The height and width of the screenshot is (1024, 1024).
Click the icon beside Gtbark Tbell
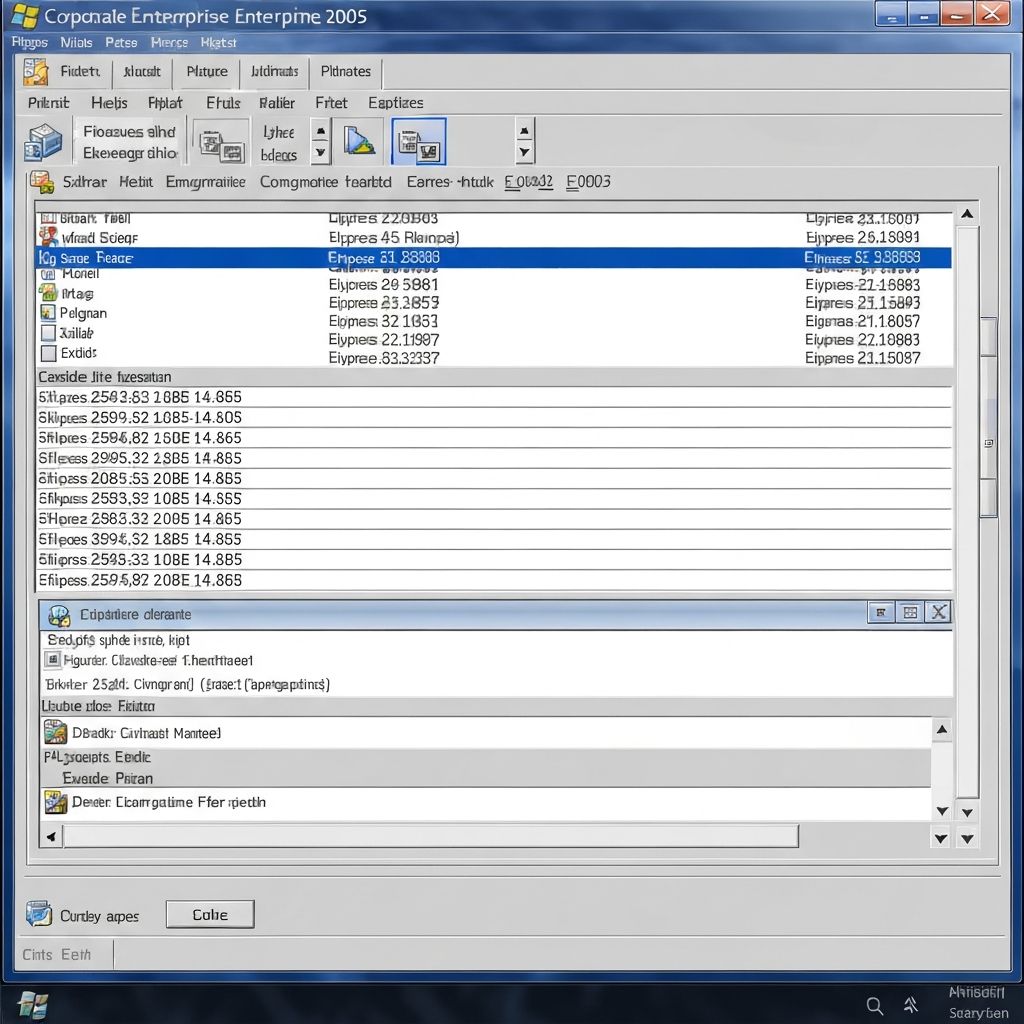(48, 219)
